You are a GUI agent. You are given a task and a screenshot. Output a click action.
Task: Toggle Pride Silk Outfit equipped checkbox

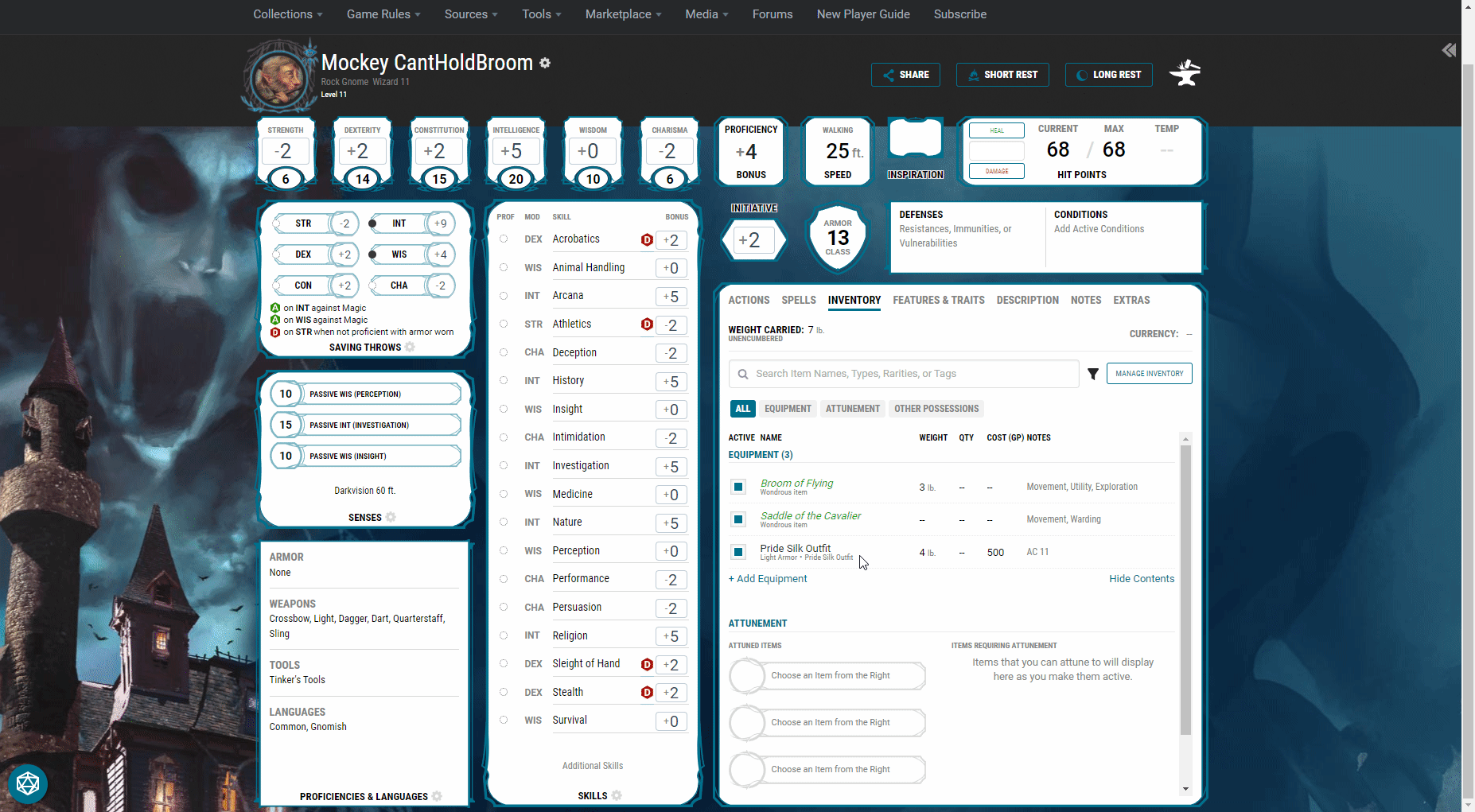pos(738,552)
